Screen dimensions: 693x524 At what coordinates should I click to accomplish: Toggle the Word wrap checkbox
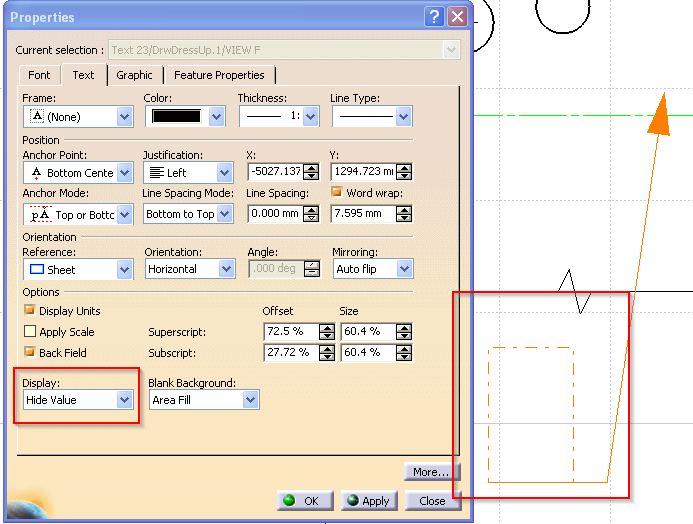pyautogui.click(x=337, y=192)
